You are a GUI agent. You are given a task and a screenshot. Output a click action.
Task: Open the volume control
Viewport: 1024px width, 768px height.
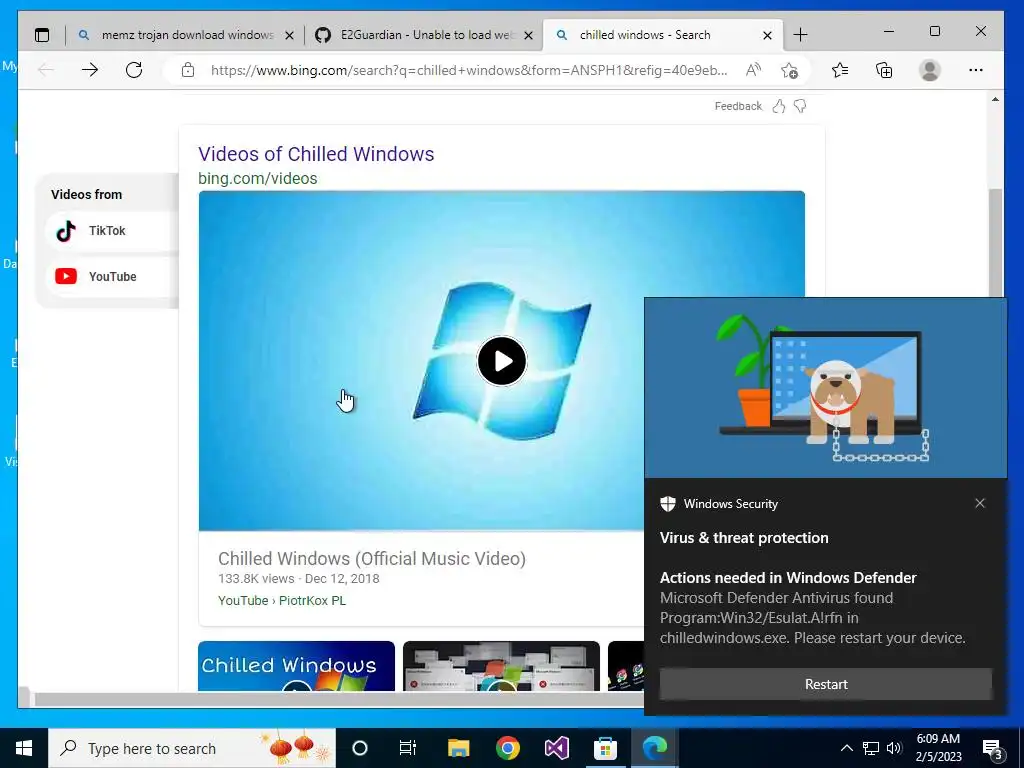(x=895, y=748)
